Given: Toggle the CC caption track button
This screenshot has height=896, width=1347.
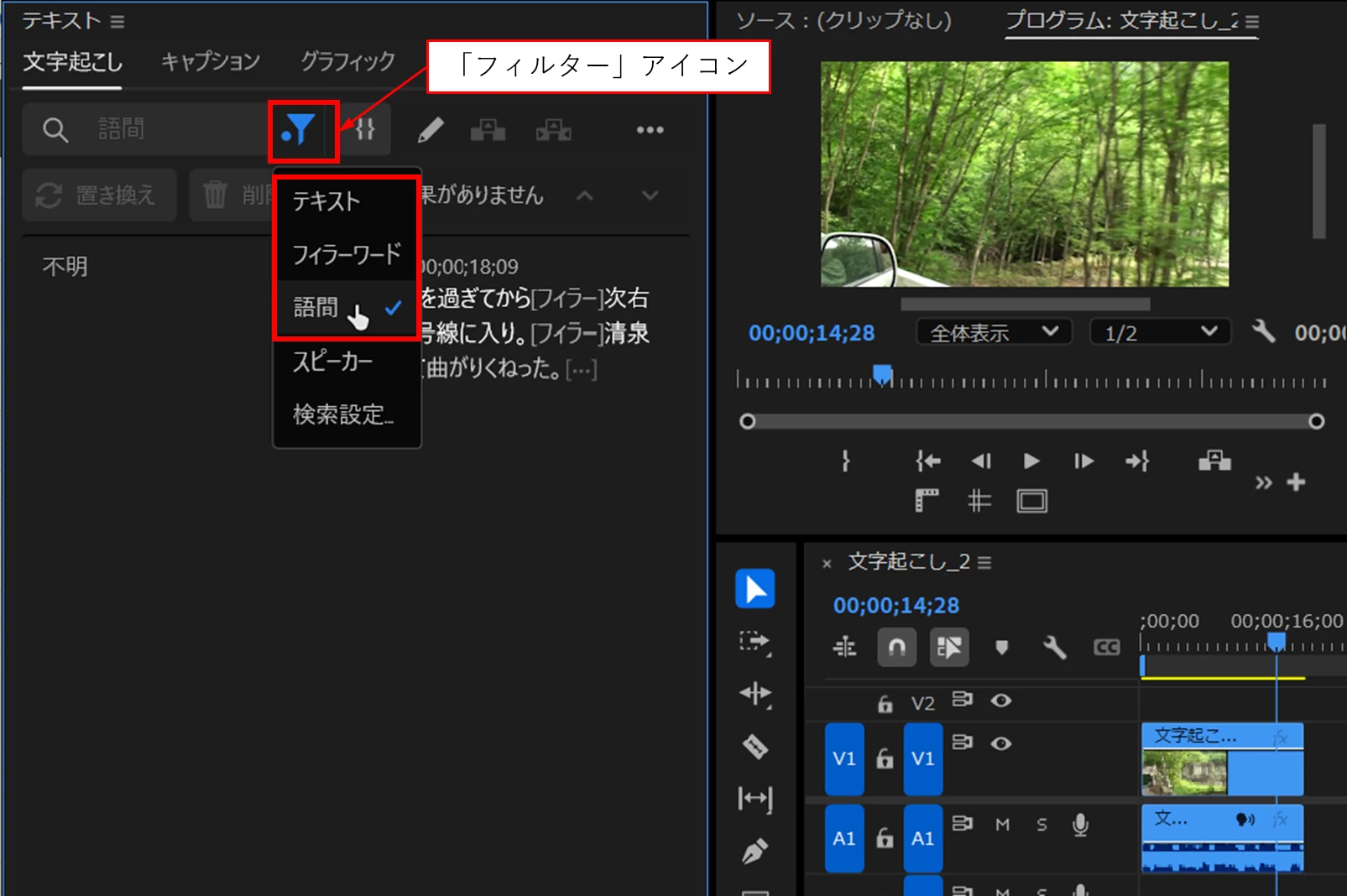Looking at the screenshot, I should click(x=1106, y=647).
